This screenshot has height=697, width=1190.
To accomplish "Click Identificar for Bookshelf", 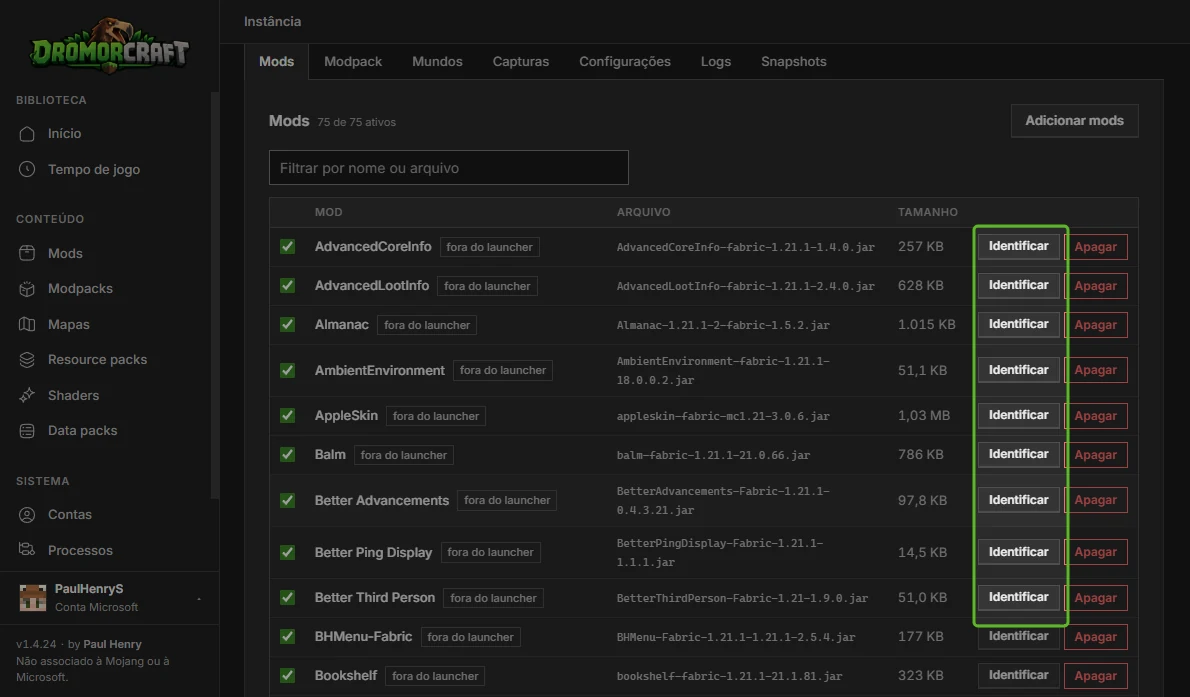I will coord(1018,676).
